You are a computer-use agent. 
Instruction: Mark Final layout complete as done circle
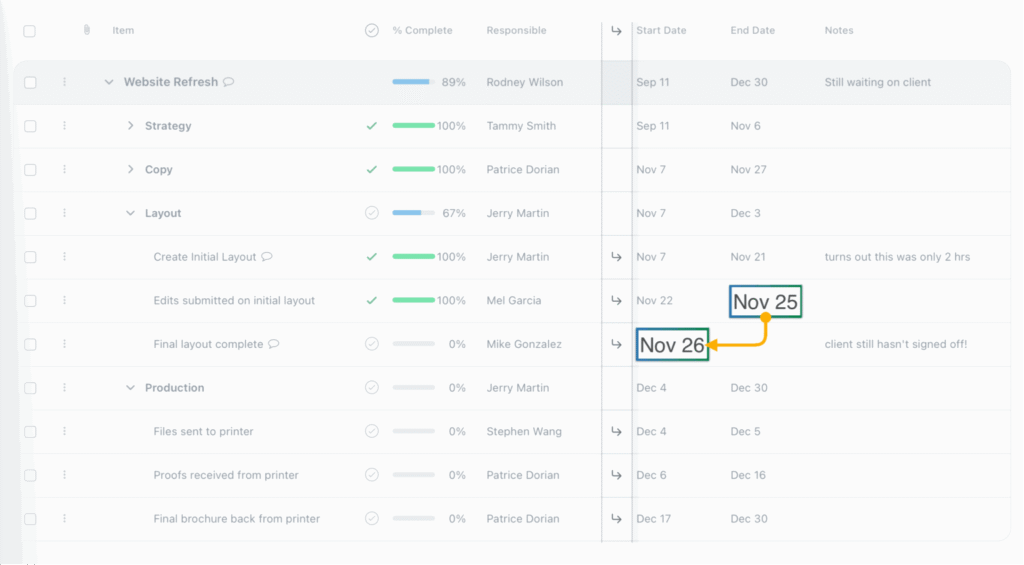click(372, 344)
